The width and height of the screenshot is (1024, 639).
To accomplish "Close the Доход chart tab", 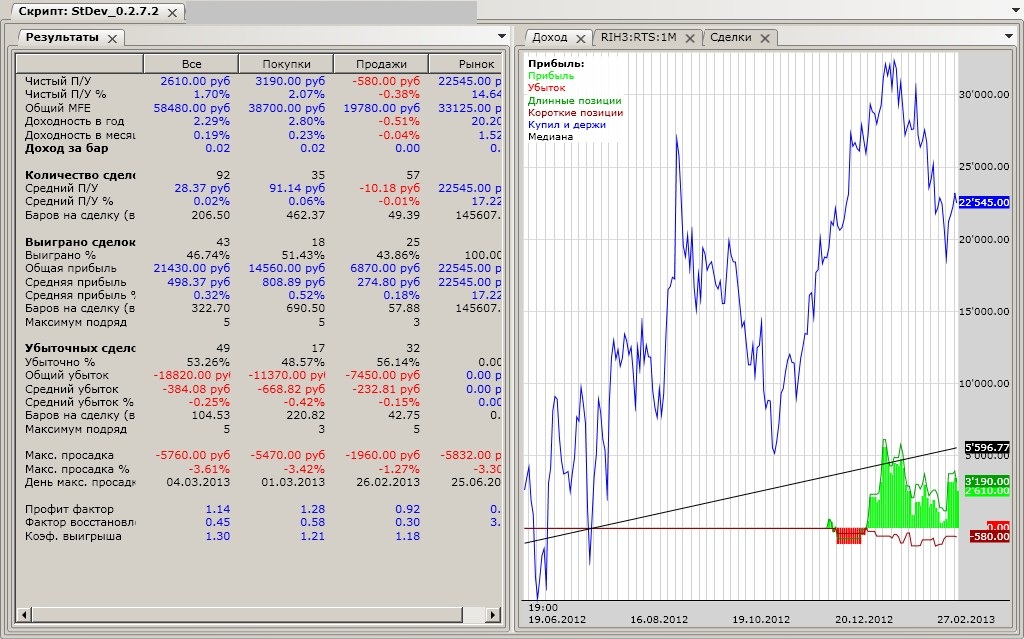I will coord(580,38).
